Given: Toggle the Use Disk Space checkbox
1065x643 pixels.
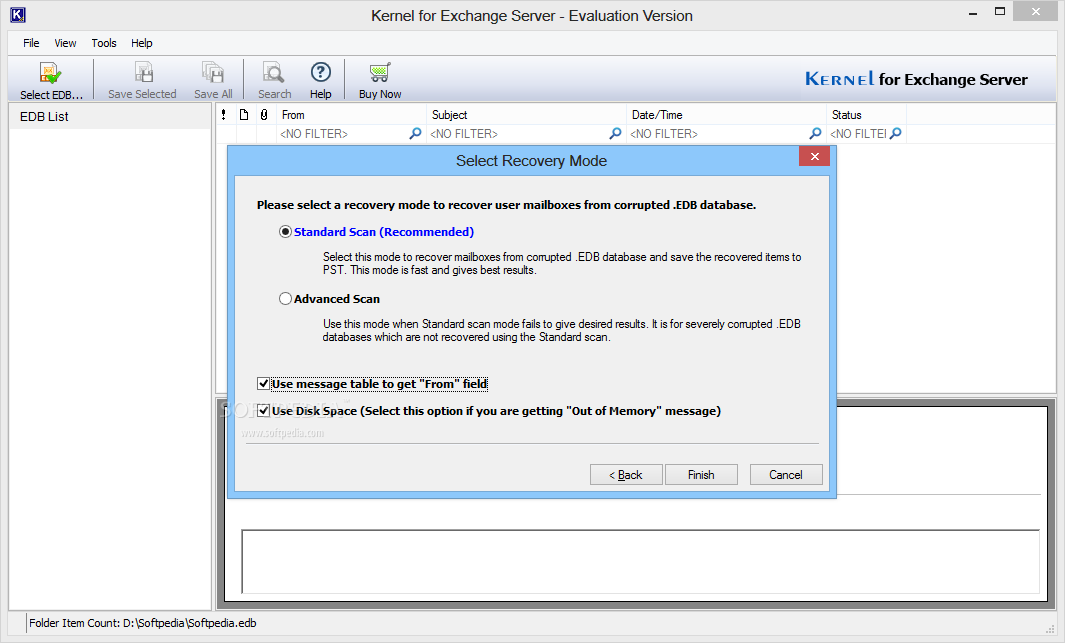Looking at the screenshot, I should click(x=264, y=411).
